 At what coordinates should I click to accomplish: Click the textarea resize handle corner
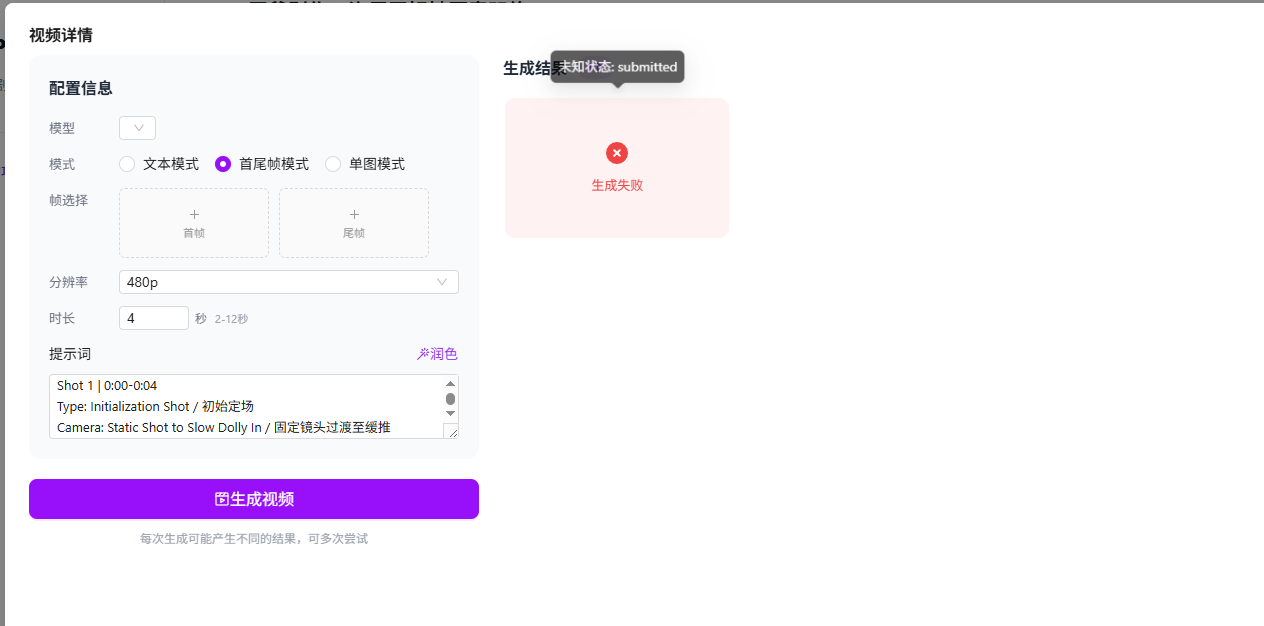tap(451, 431)
